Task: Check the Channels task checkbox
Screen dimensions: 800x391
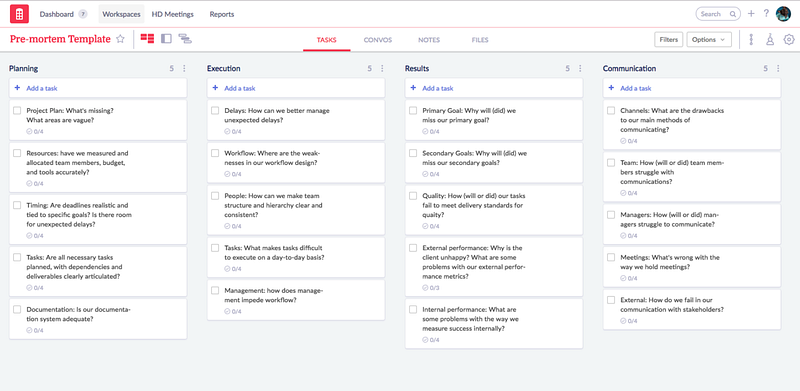Action: 611,110
